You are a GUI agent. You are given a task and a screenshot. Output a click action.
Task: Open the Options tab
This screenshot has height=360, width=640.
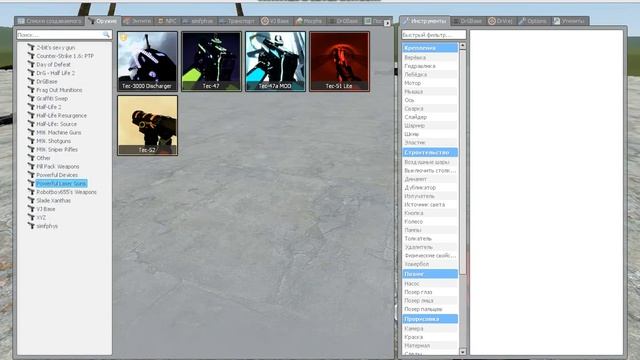[533, 21]
